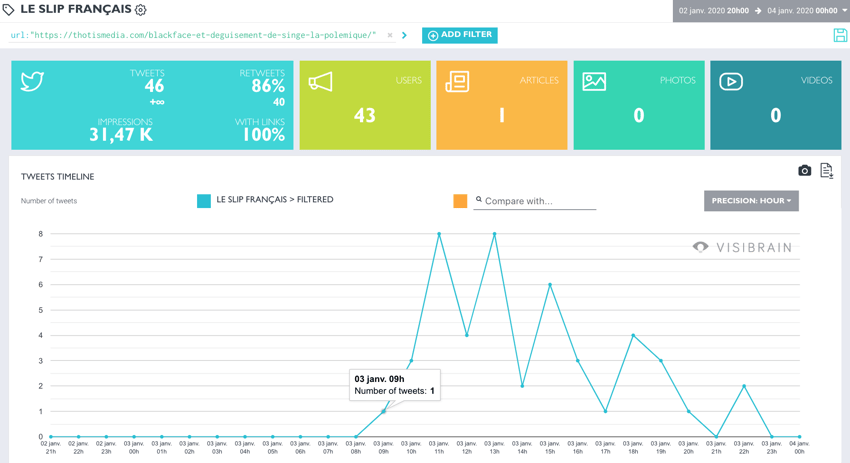Click the 2-tweet point at 03 janv. 22h
The width and height of the screenshot is (850, 463).
pos(744,386)
